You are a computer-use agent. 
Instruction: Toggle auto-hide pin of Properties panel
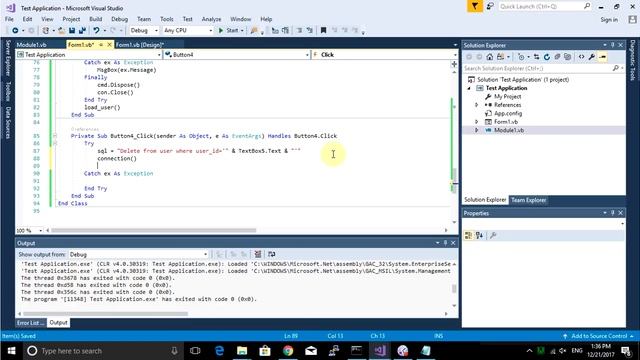[613, 213]
